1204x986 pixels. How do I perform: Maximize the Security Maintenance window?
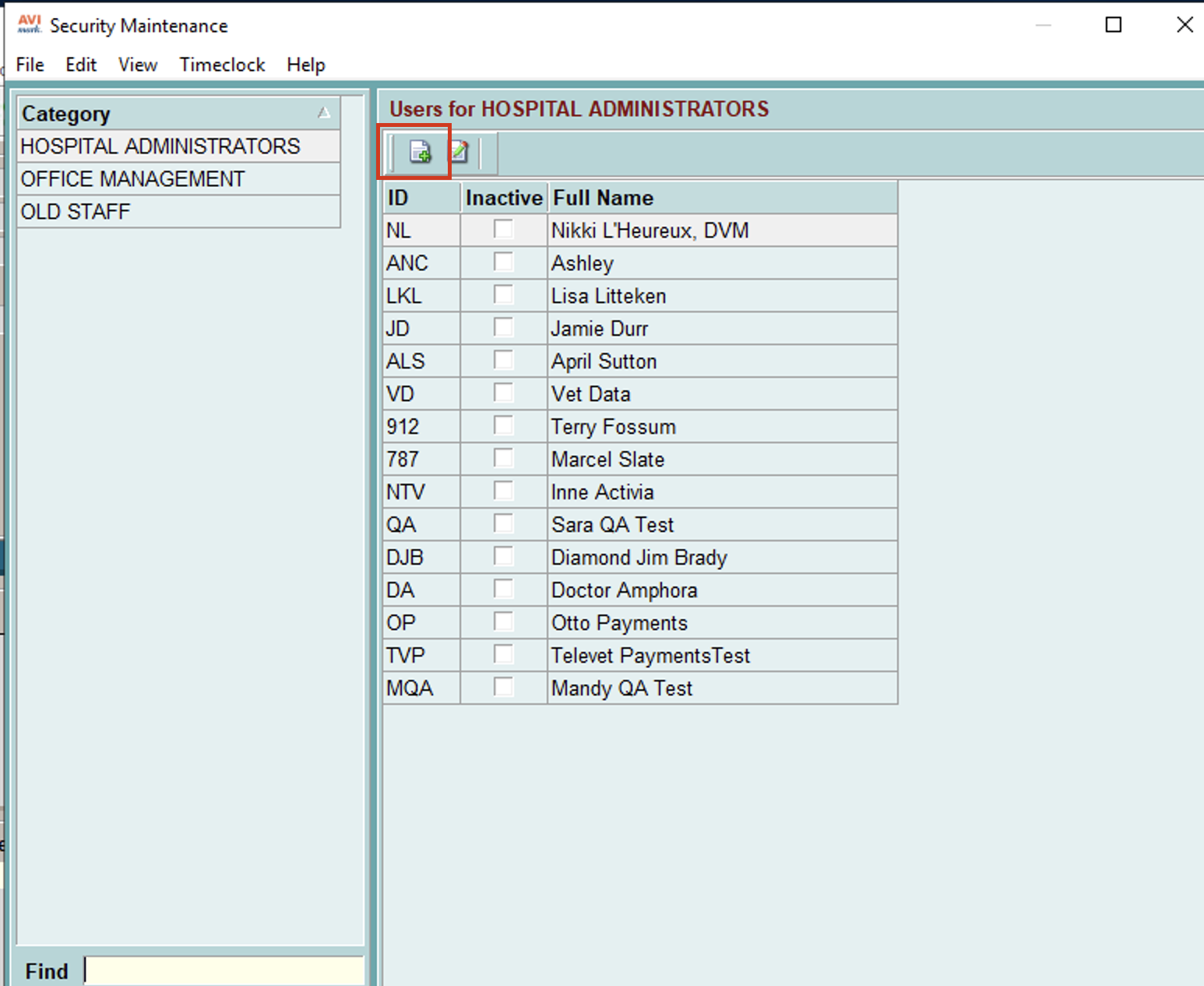point(1114,25)
